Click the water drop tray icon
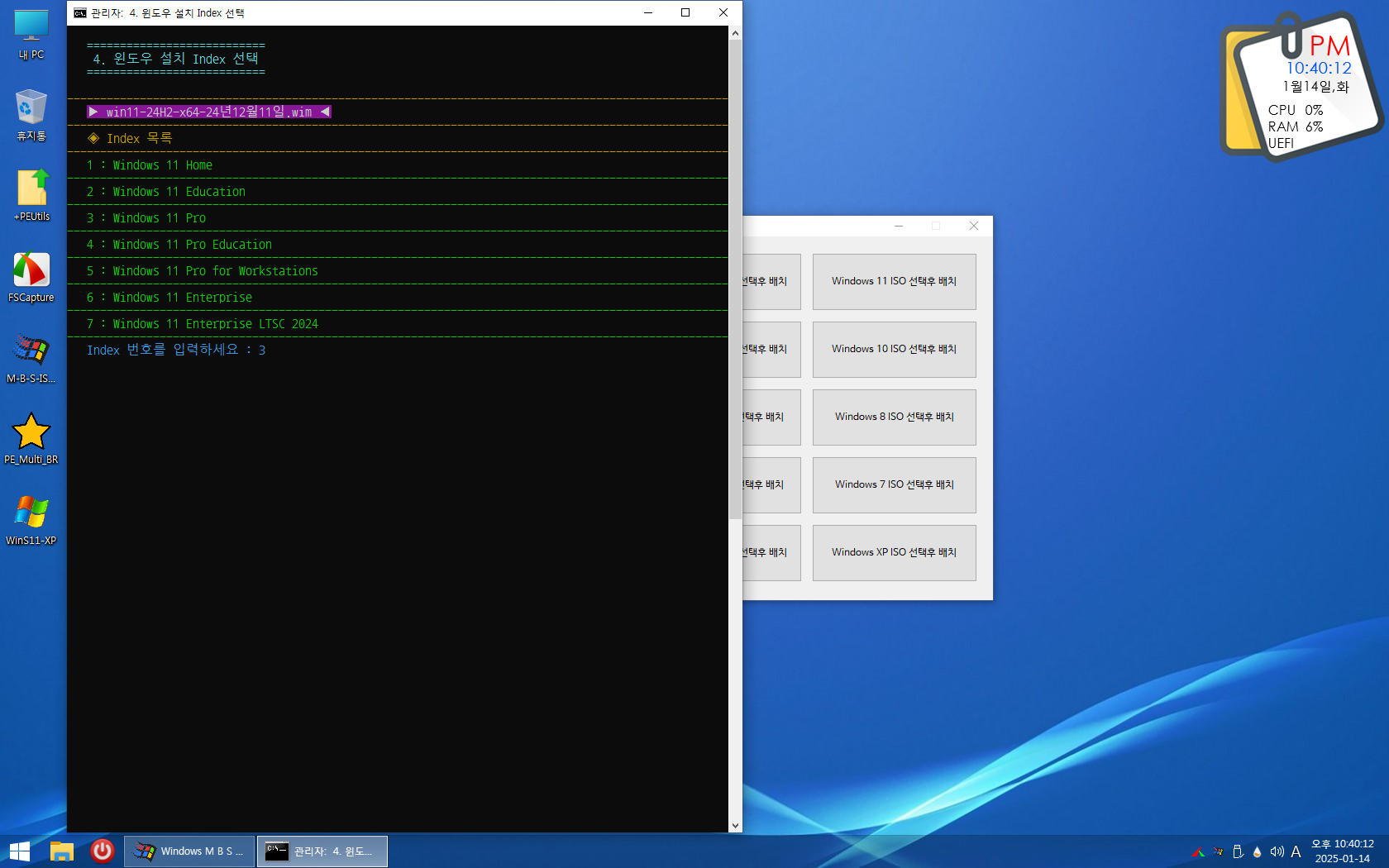The width and height of the screenshot is (1389, 868). click(x=1258, y=851)
